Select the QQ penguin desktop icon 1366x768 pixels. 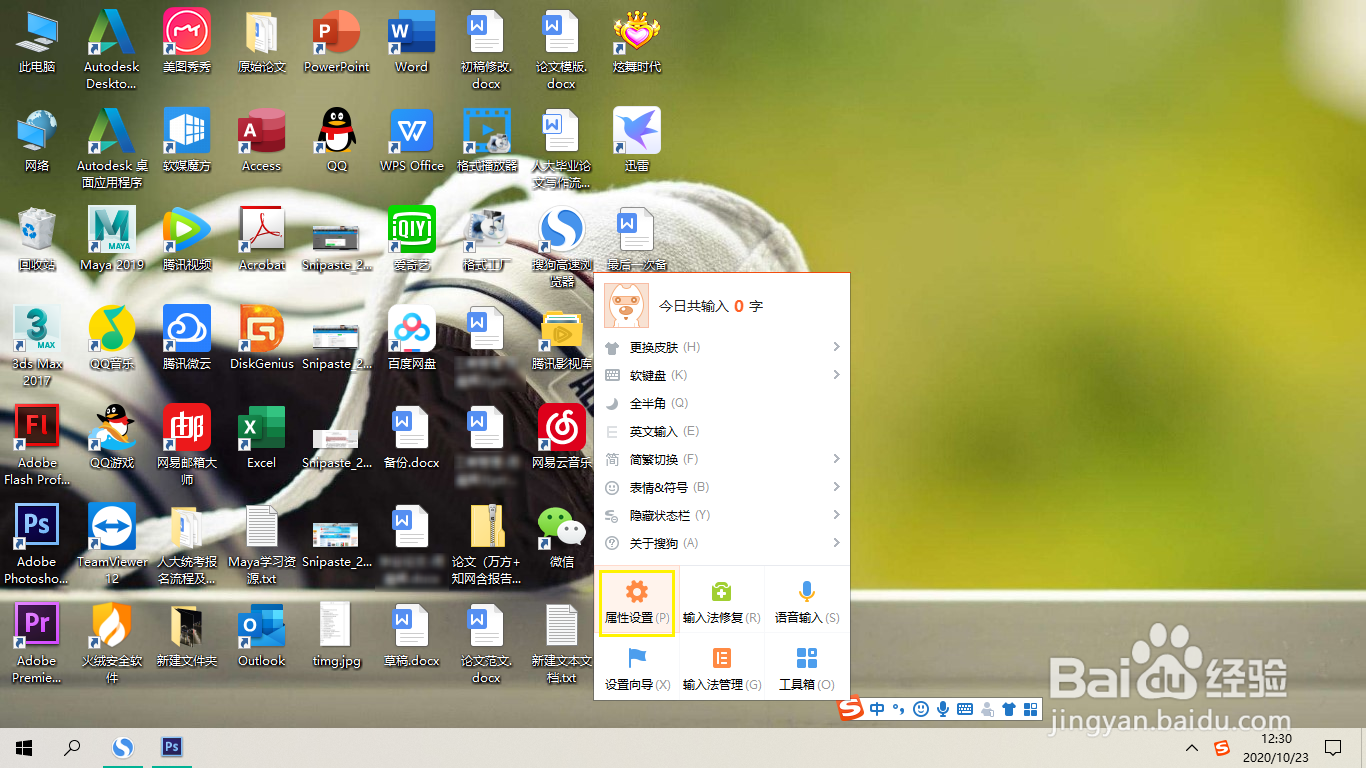pyautogui.click(x=337, y=141)
